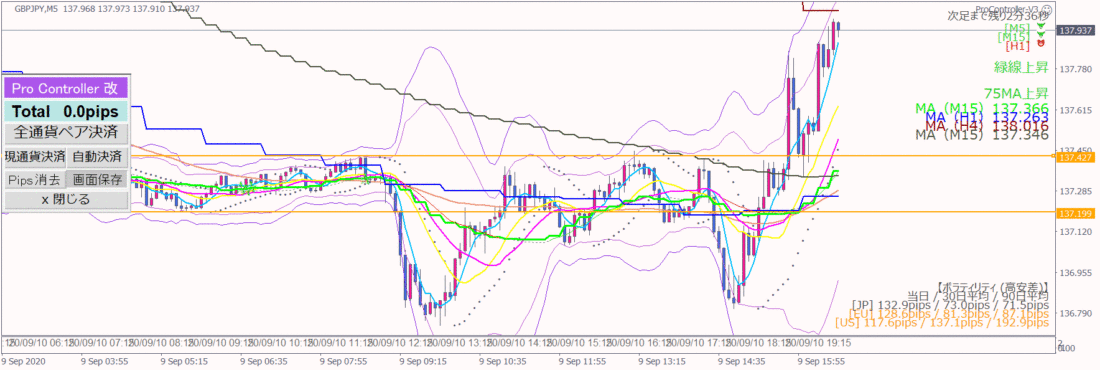Click the orange price tag 137.199

click(1075, 213)
